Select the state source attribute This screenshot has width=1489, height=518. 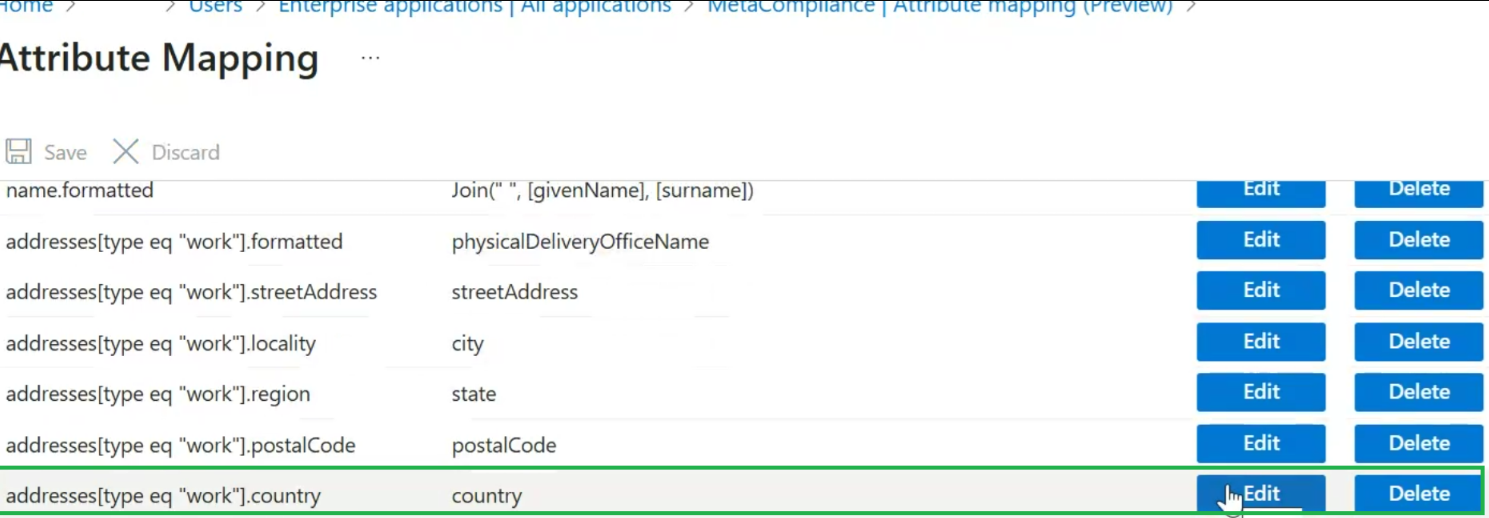coord(474,394)
